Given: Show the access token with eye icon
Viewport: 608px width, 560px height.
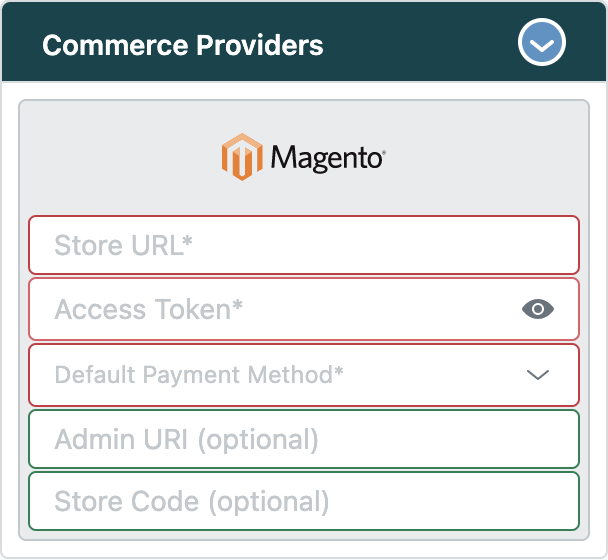Looking at the screenshot, I should tap(538, 309).
